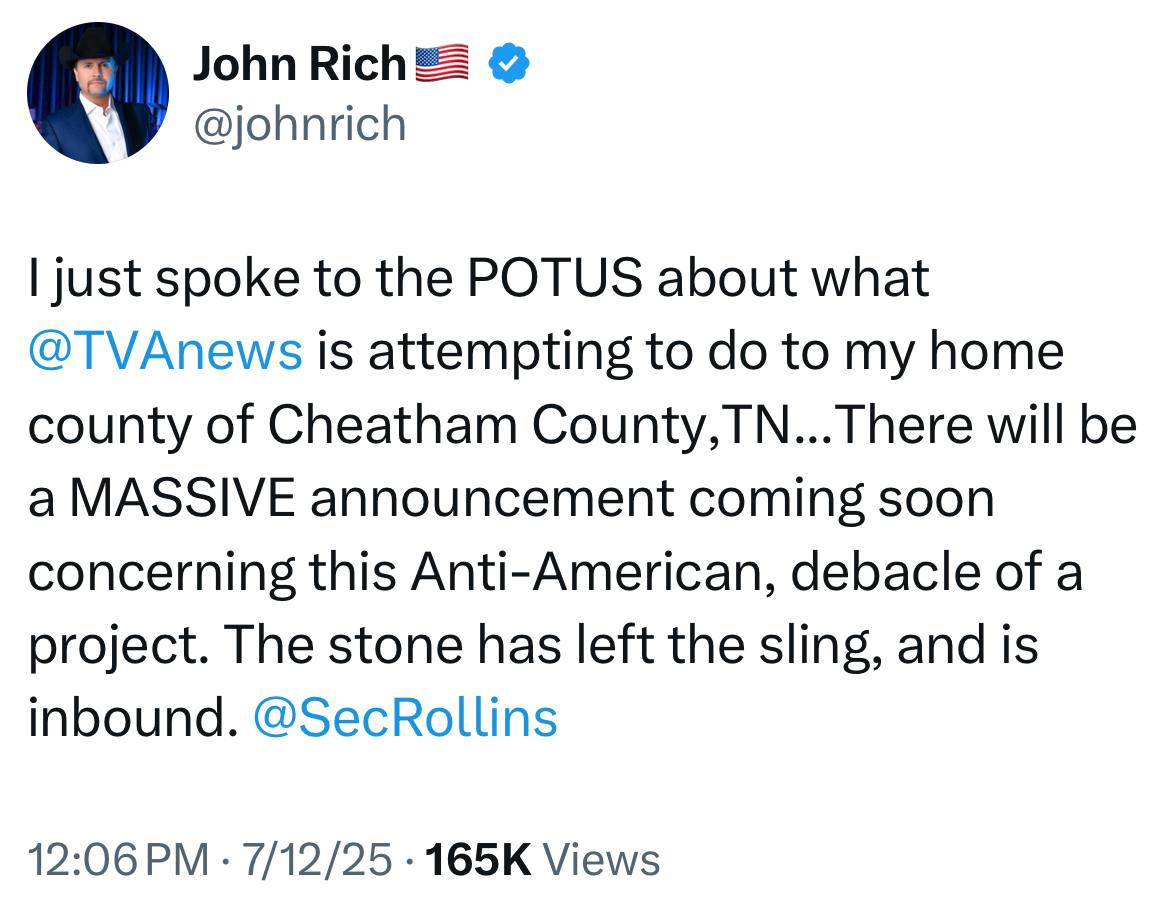This screenshot has height=902, width=1170.
Task: Click the blue verified checkmark badge
Action: 509,63
